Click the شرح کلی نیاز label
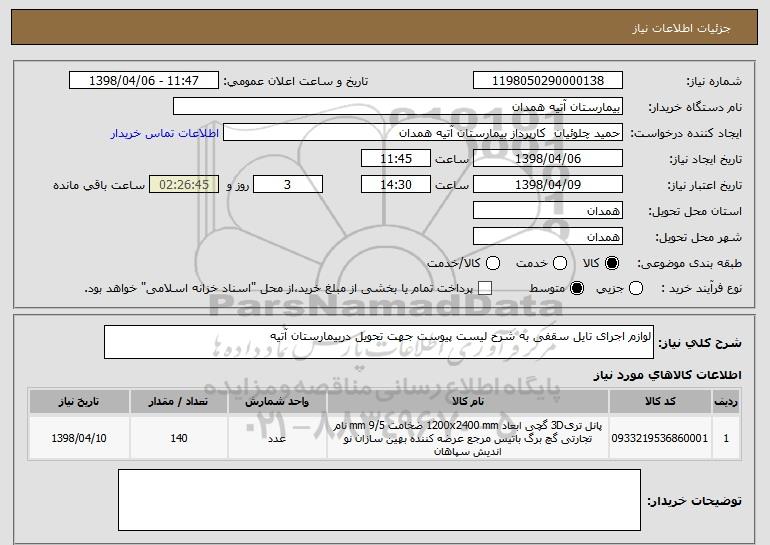 pos(700,343)
